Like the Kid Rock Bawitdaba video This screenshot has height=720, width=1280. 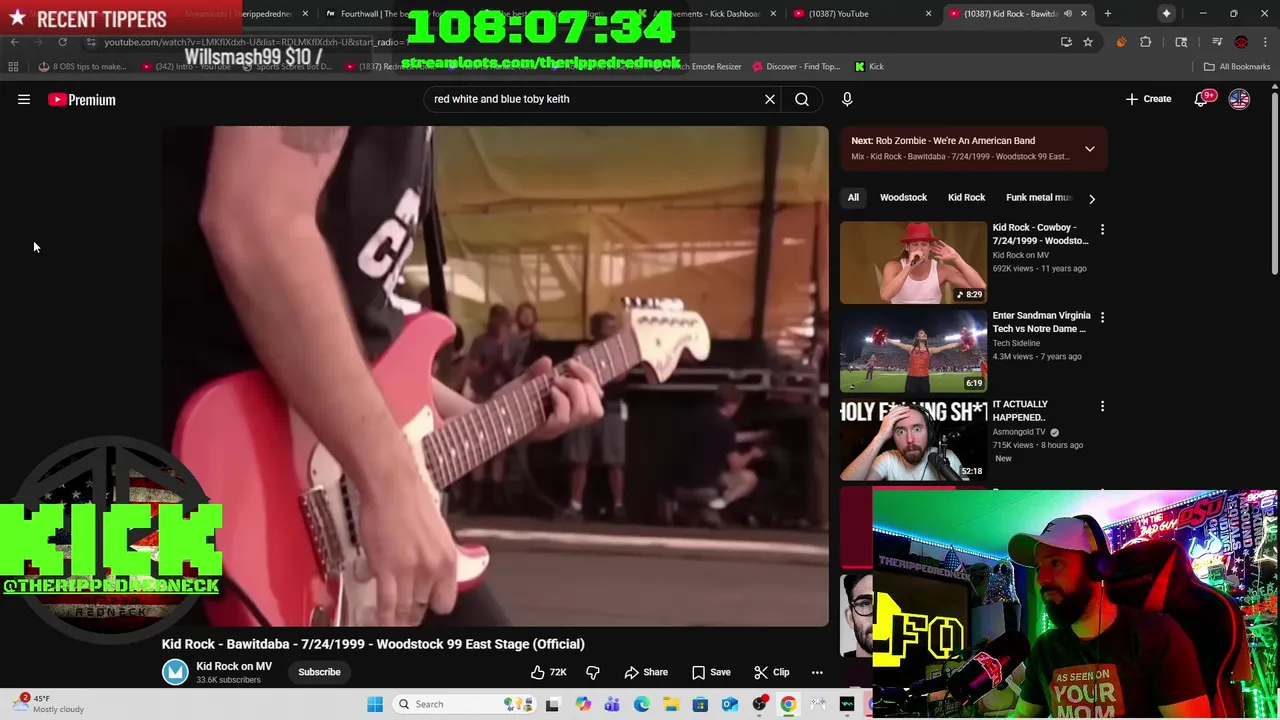(x=548, y=672)
